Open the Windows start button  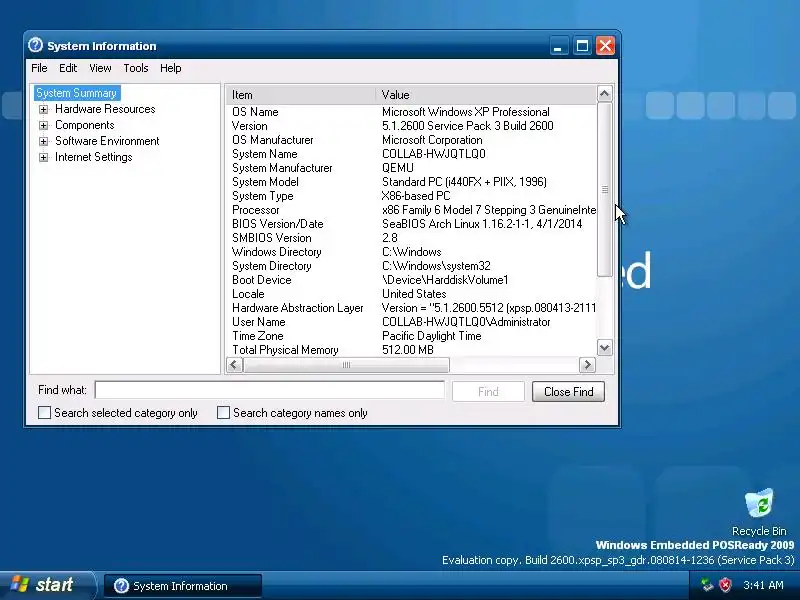click(x=47, y=585)
